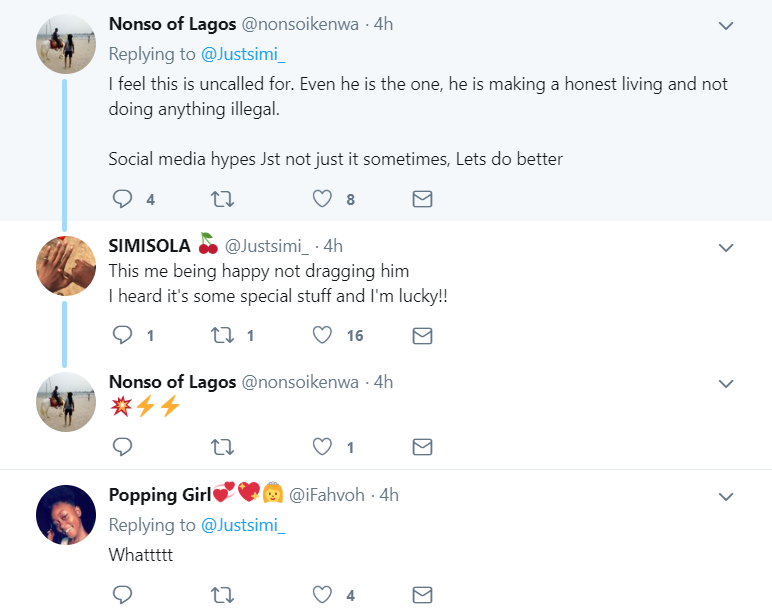Message SIMISOLA's tweet using envelope icon

[x=422, y=335]
